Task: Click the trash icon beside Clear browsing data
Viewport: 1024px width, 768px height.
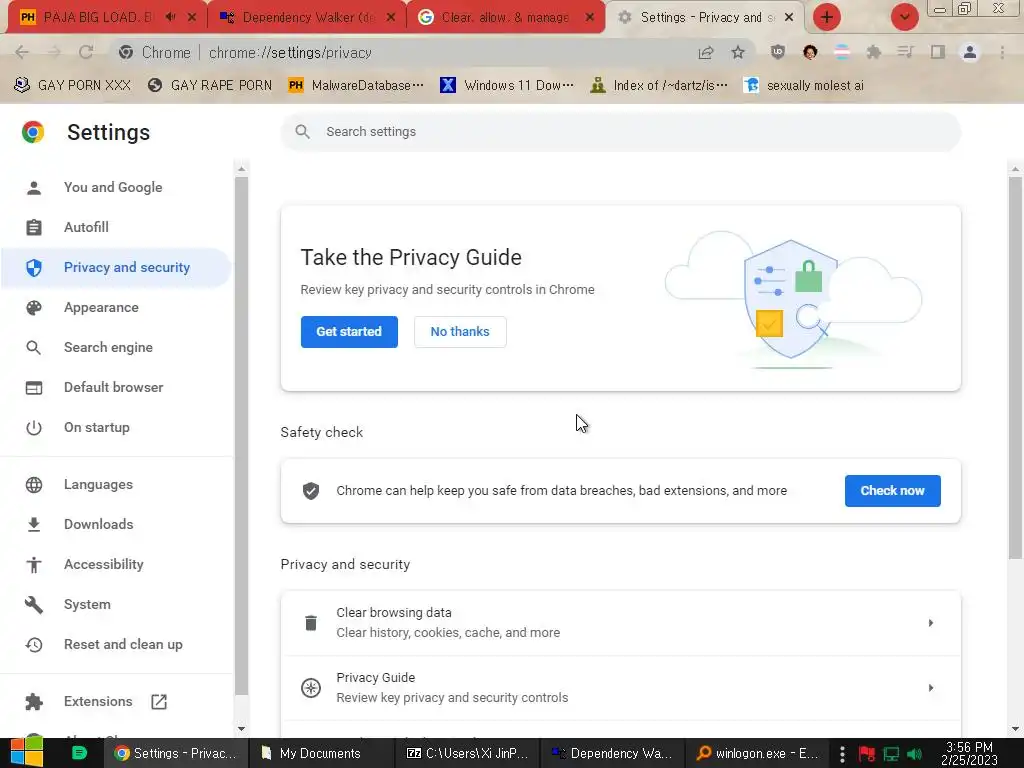Action: (311, 623)
